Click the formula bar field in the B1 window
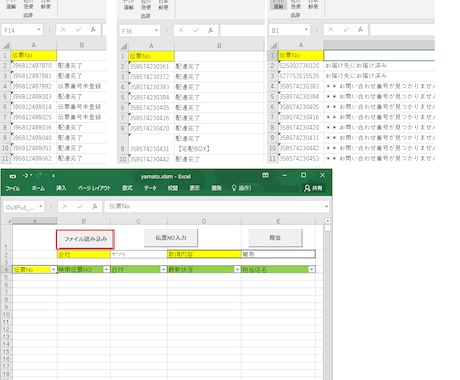This screenshot has width=460, height=380. (402, 30)
